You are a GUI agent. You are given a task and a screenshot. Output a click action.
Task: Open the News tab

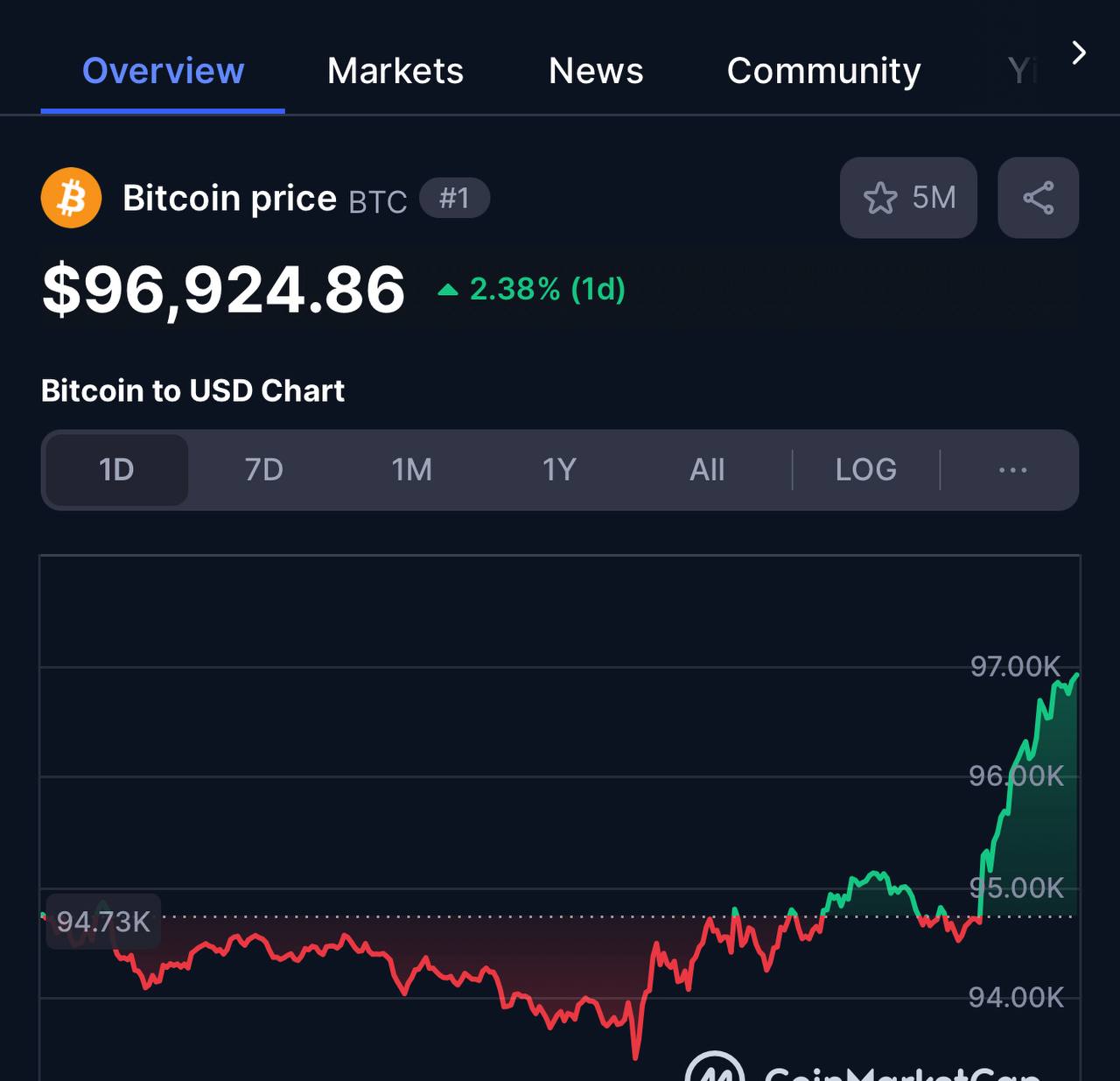click(596, 71)
